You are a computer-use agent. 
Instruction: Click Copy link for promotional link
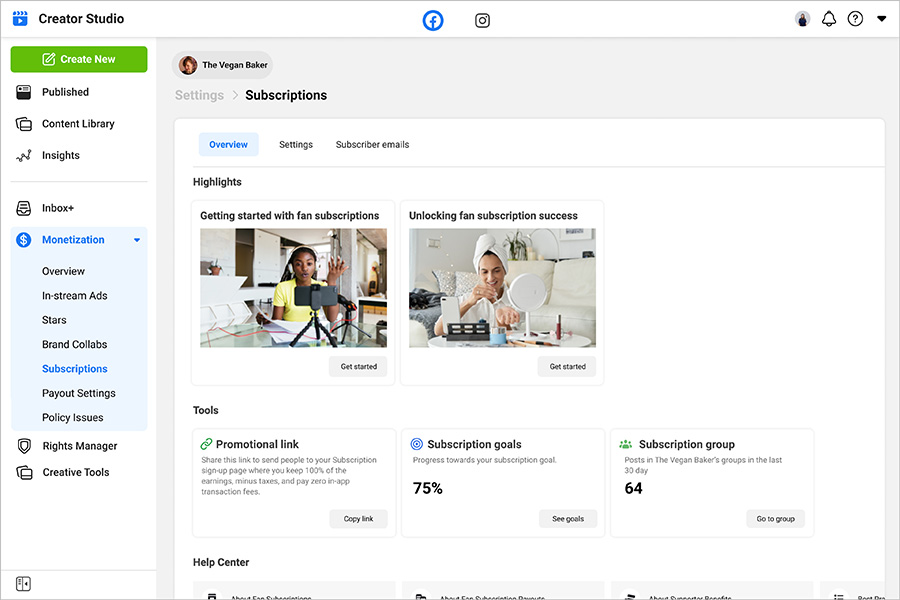point(358,519)
